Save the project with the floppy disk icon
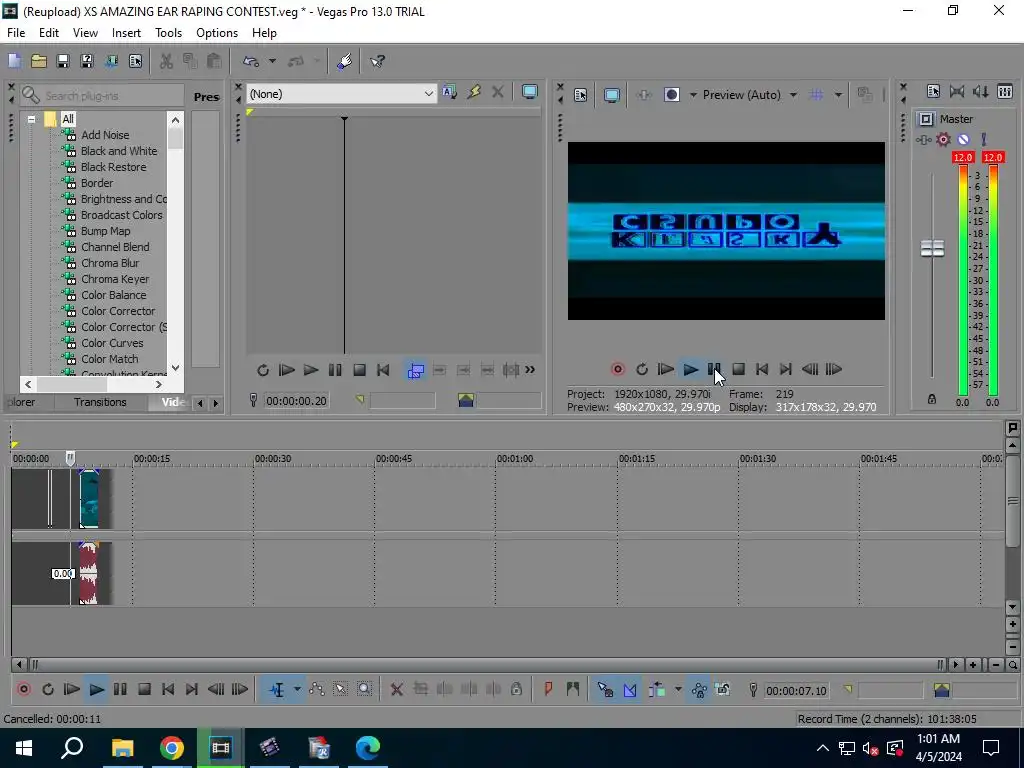Screen dimensions: 1024x768 pyautogui.click(x=63, y=61)
